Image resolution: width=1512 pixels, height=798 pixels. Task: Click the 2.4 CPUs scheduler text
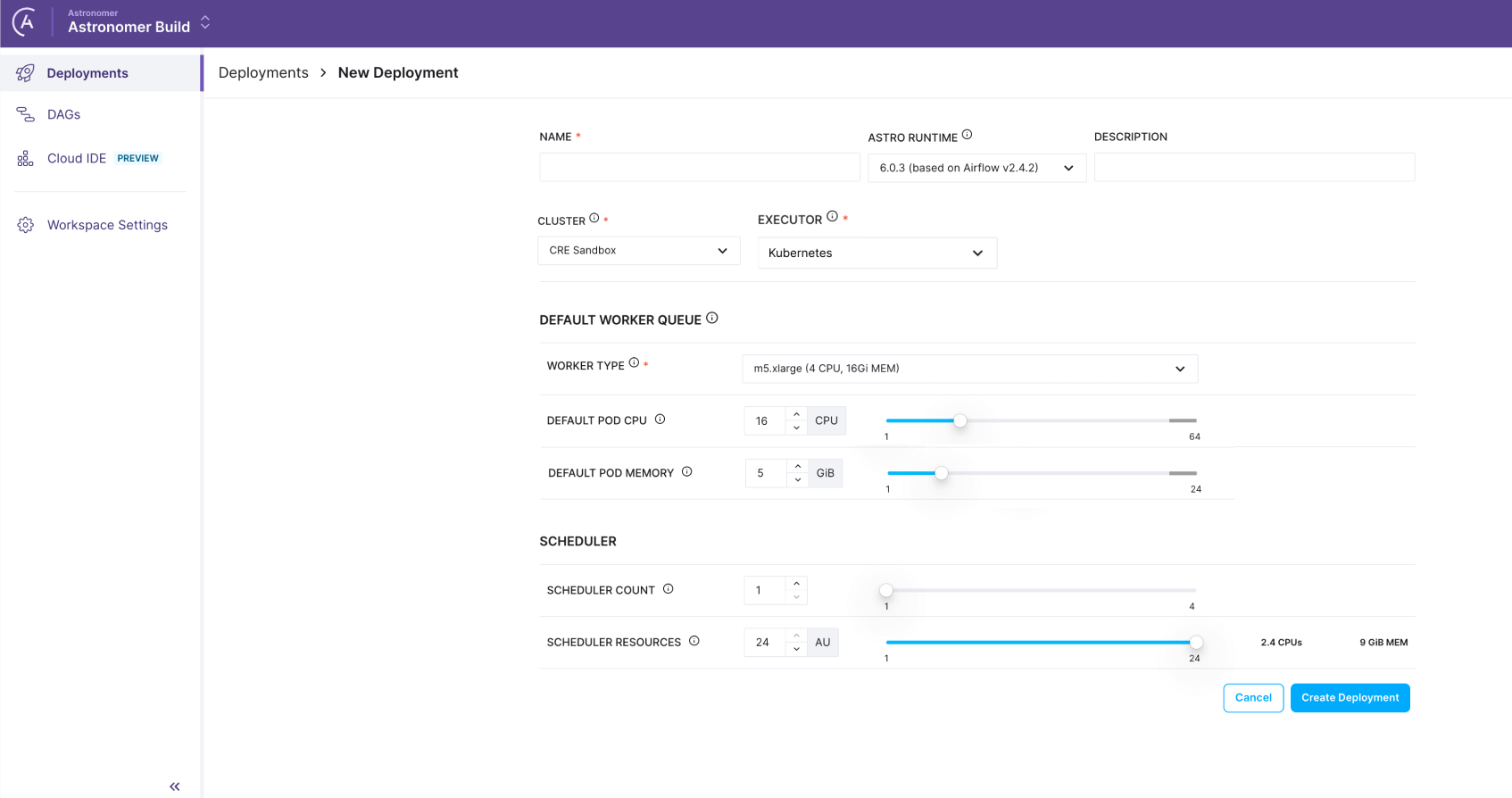[x=1282, y=643]
